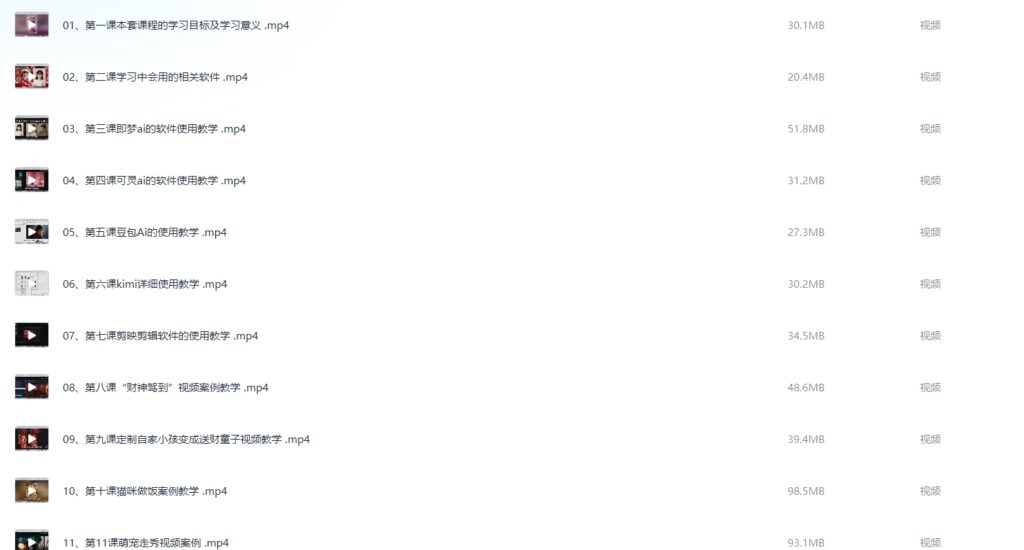Click thumbnail of 02 related software video
Image resolution: width=1024 pixels, height=550 pixels.
31,76
